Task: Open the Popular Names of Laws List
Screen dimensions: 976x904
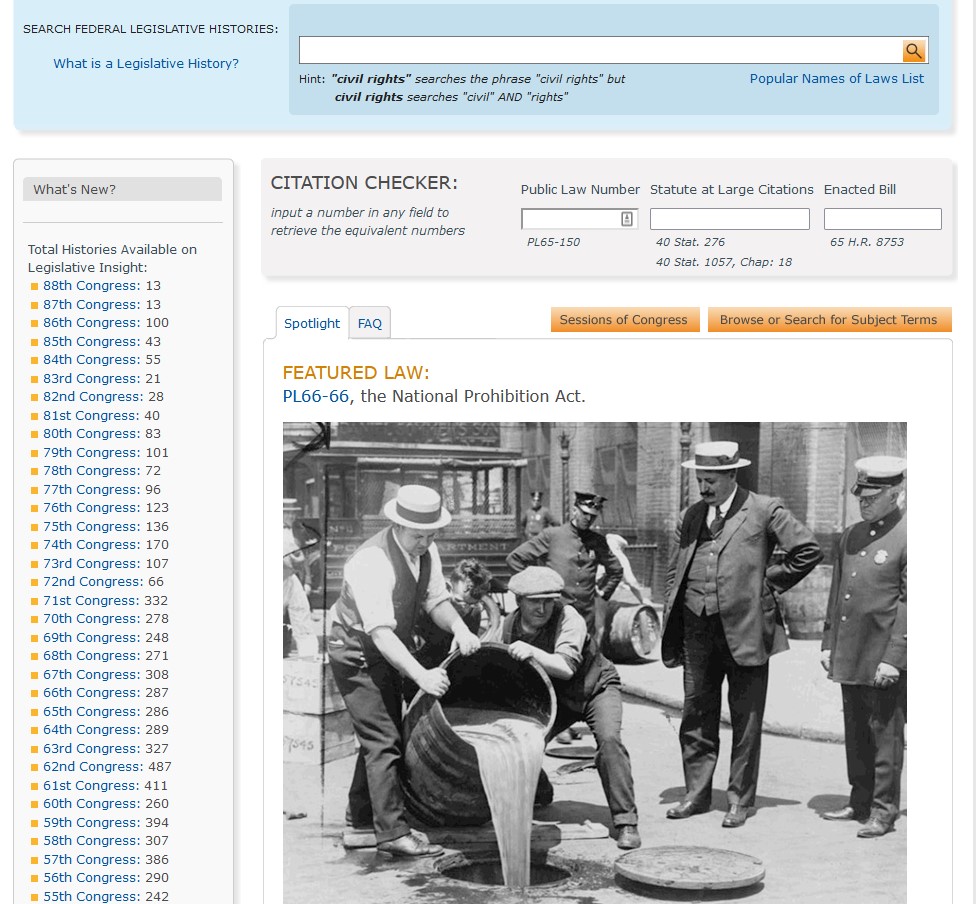Action: [x=836, y=78]
